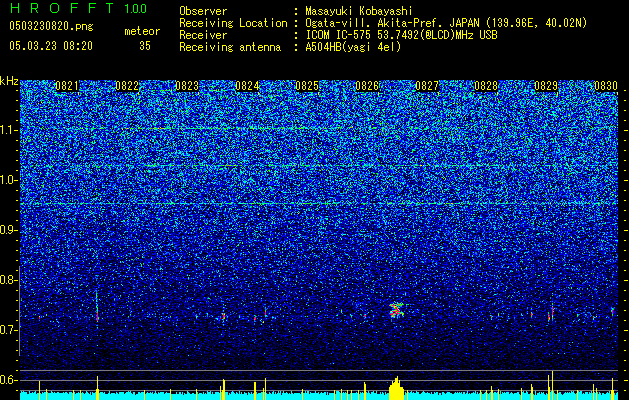Select the 1.0 frequency axis label
The height and width of the screenshot is (400, 629).
point(8,180)
